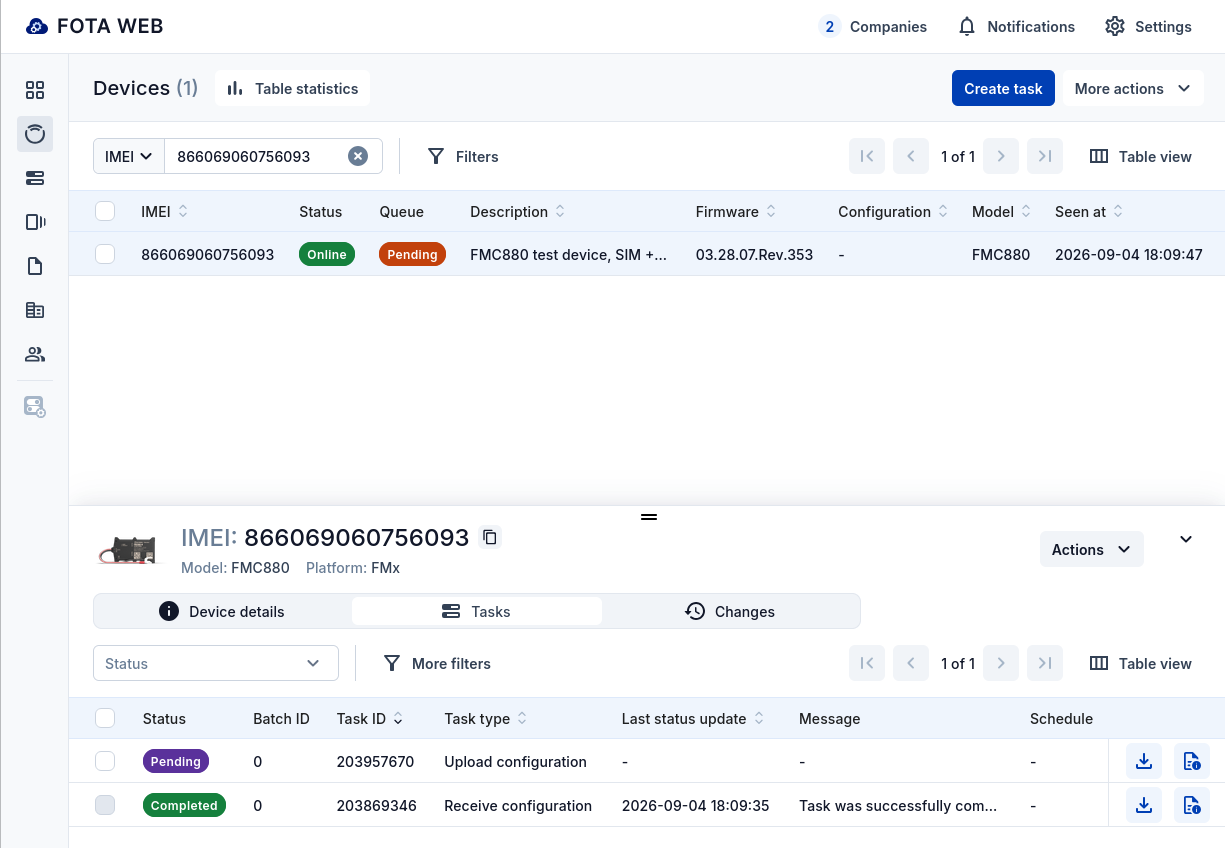Sort tasks by Last status update
The image size is (1225, 848).
pos(693,718)
